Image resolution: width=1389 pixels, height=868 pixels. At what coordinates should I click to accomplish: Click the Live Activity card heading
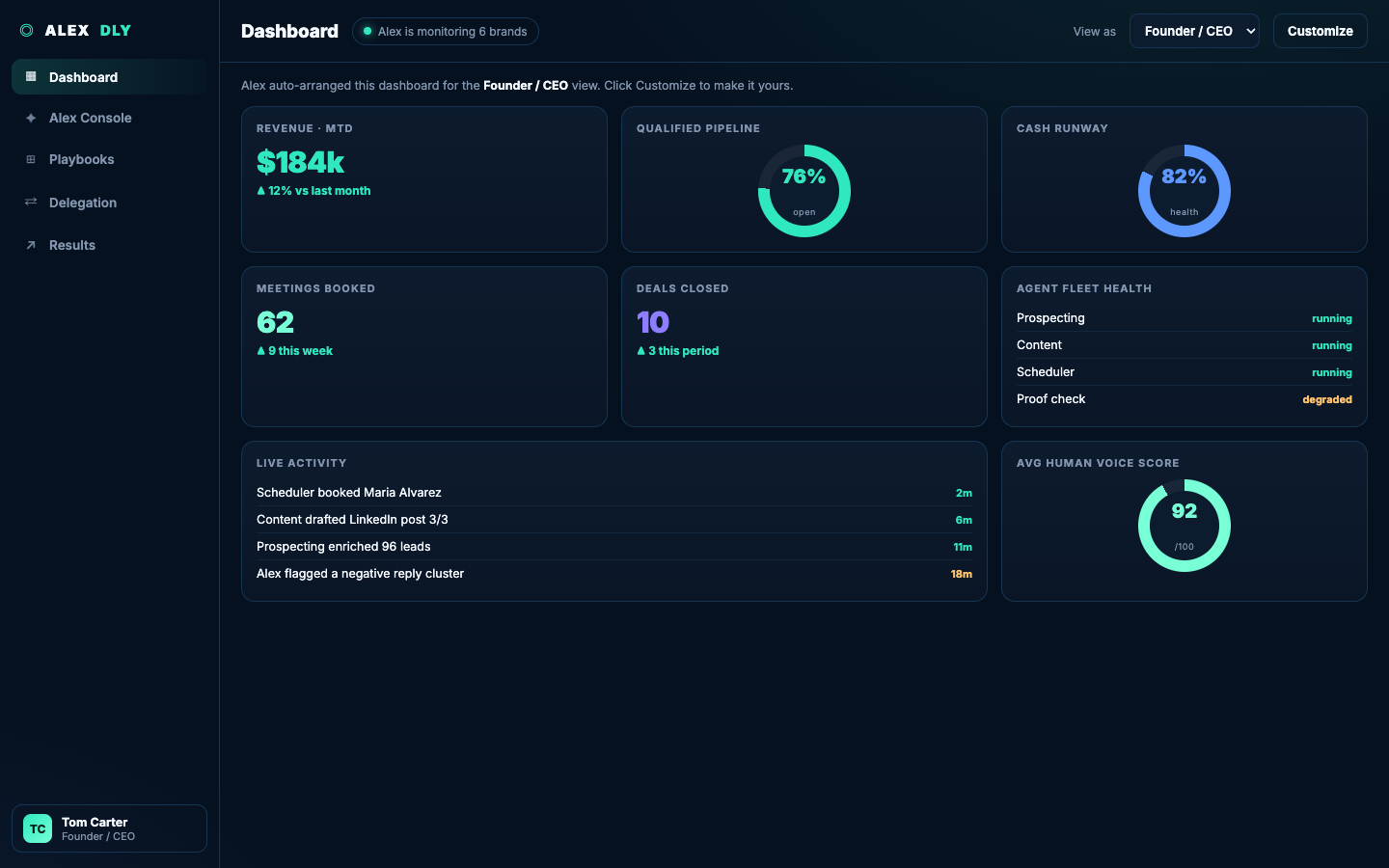coord(302,463)
